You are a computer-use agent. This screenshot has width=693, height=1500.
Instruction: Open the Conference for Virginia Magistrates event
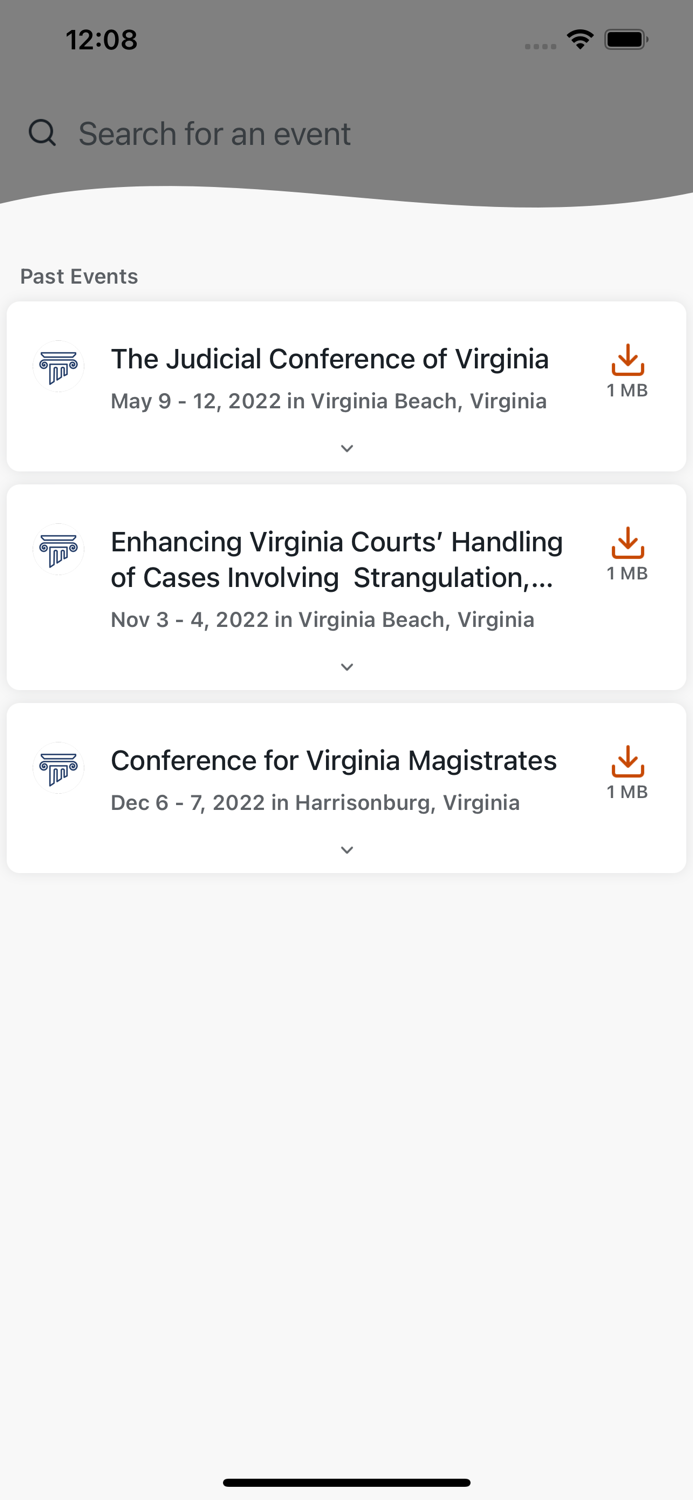(x=334, y=761)
